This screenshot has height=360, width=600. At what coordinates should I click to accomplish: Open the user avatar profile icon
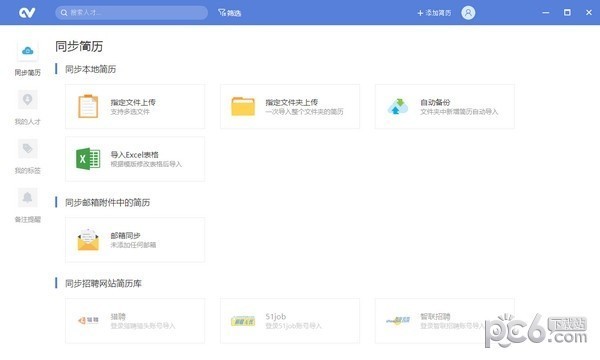click(x=468, y=13)
